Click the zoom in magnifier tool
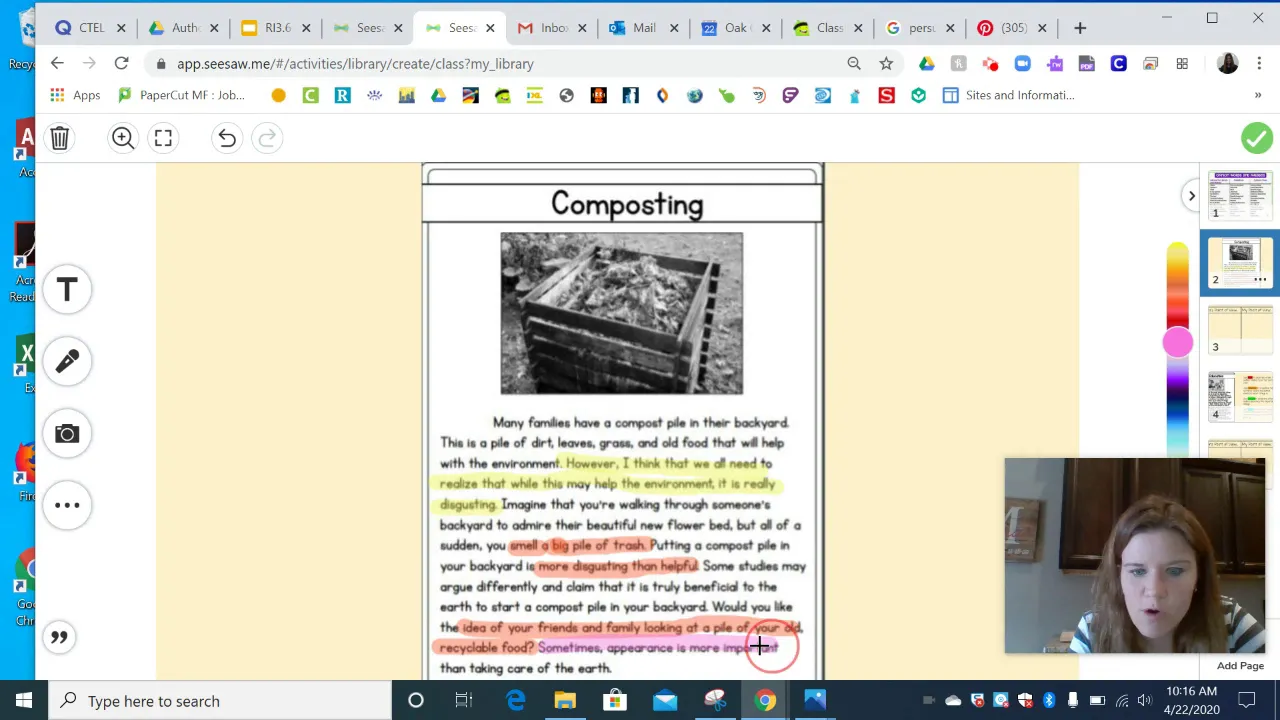 (123, 138)
